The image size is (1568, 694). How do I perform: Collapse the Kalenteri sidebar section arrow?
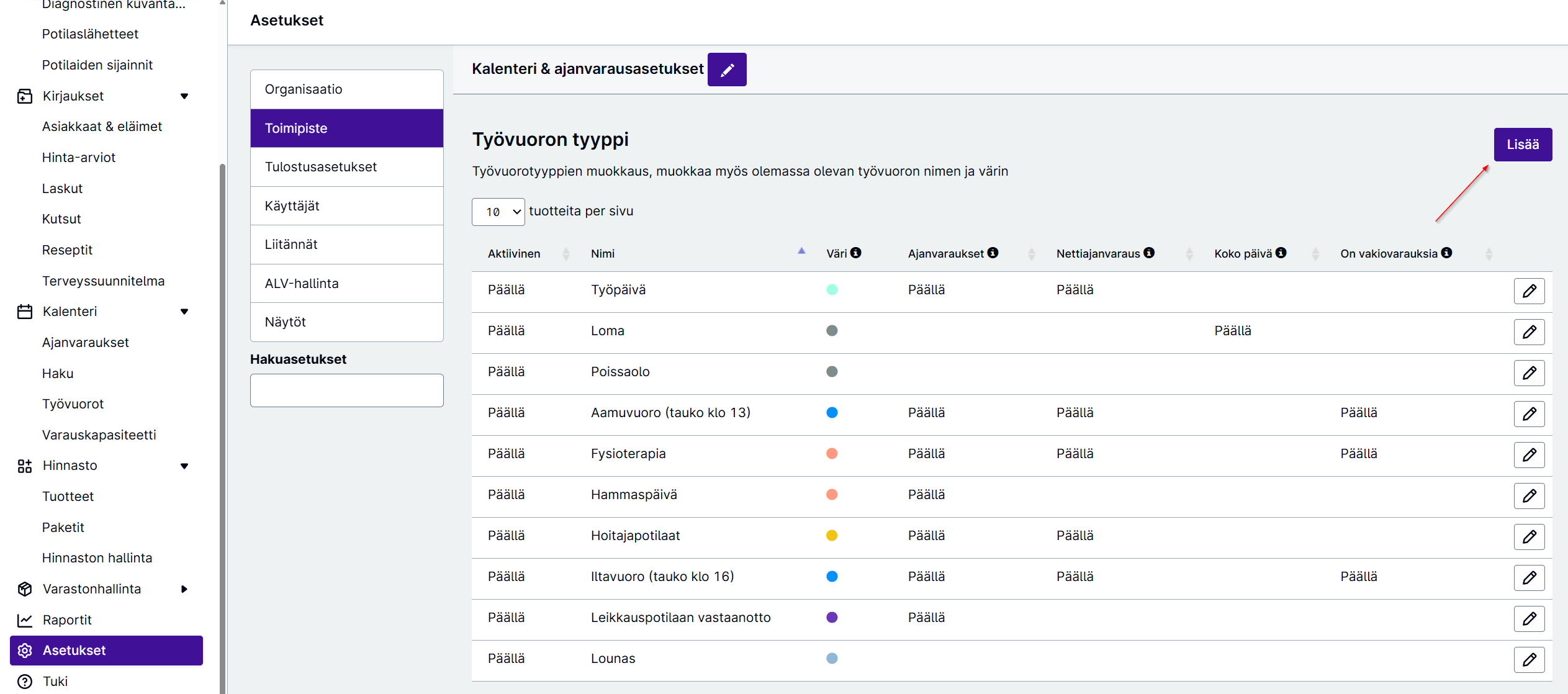[184, 312]
